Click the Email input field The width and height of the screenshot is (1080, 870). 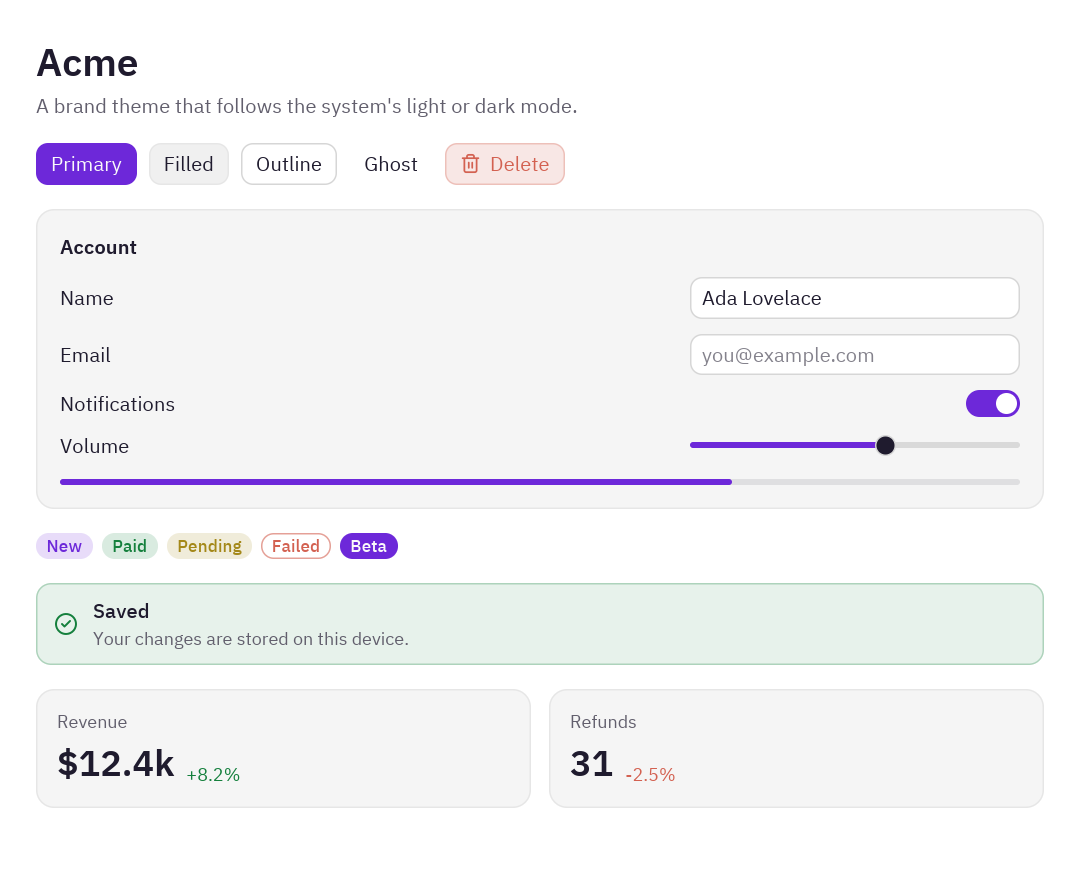[855, 355]
